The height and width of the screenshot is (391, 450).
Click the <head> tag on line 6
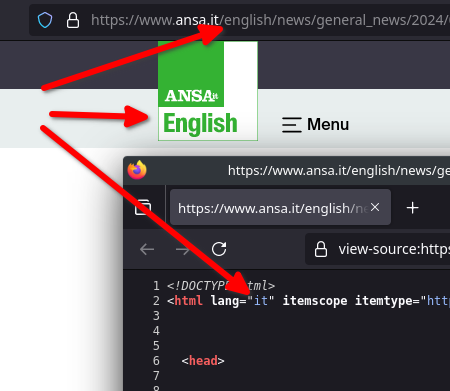[x=203, y=361]
